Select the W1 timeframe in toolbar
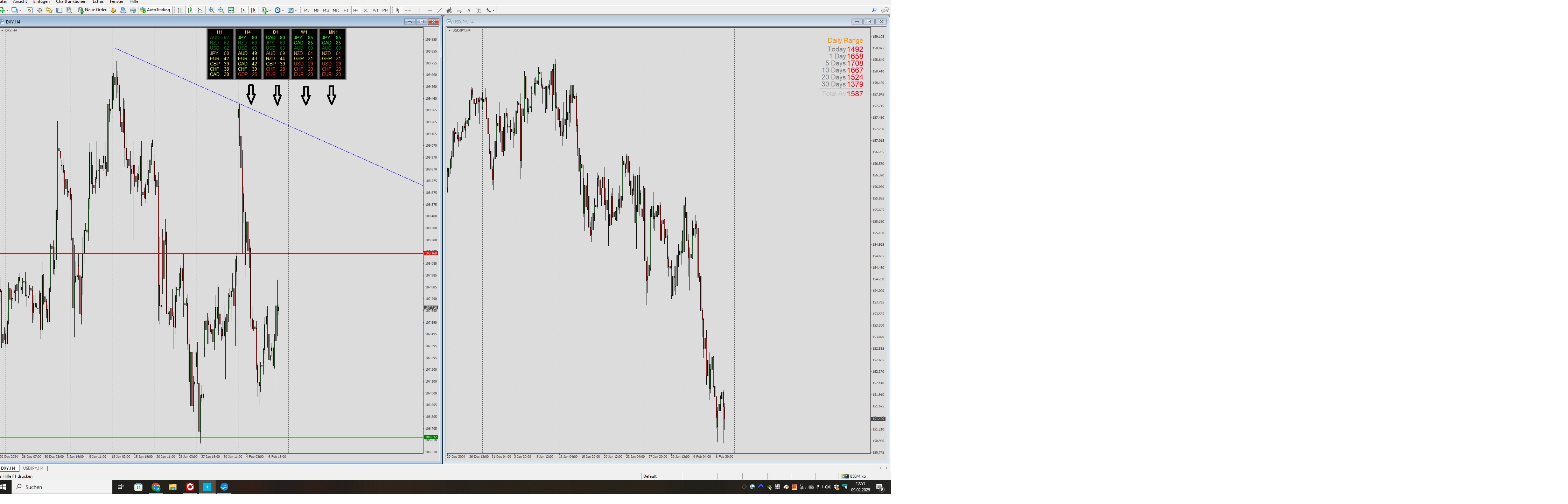Screen dimensions: 1568x504 coord(376,10)
